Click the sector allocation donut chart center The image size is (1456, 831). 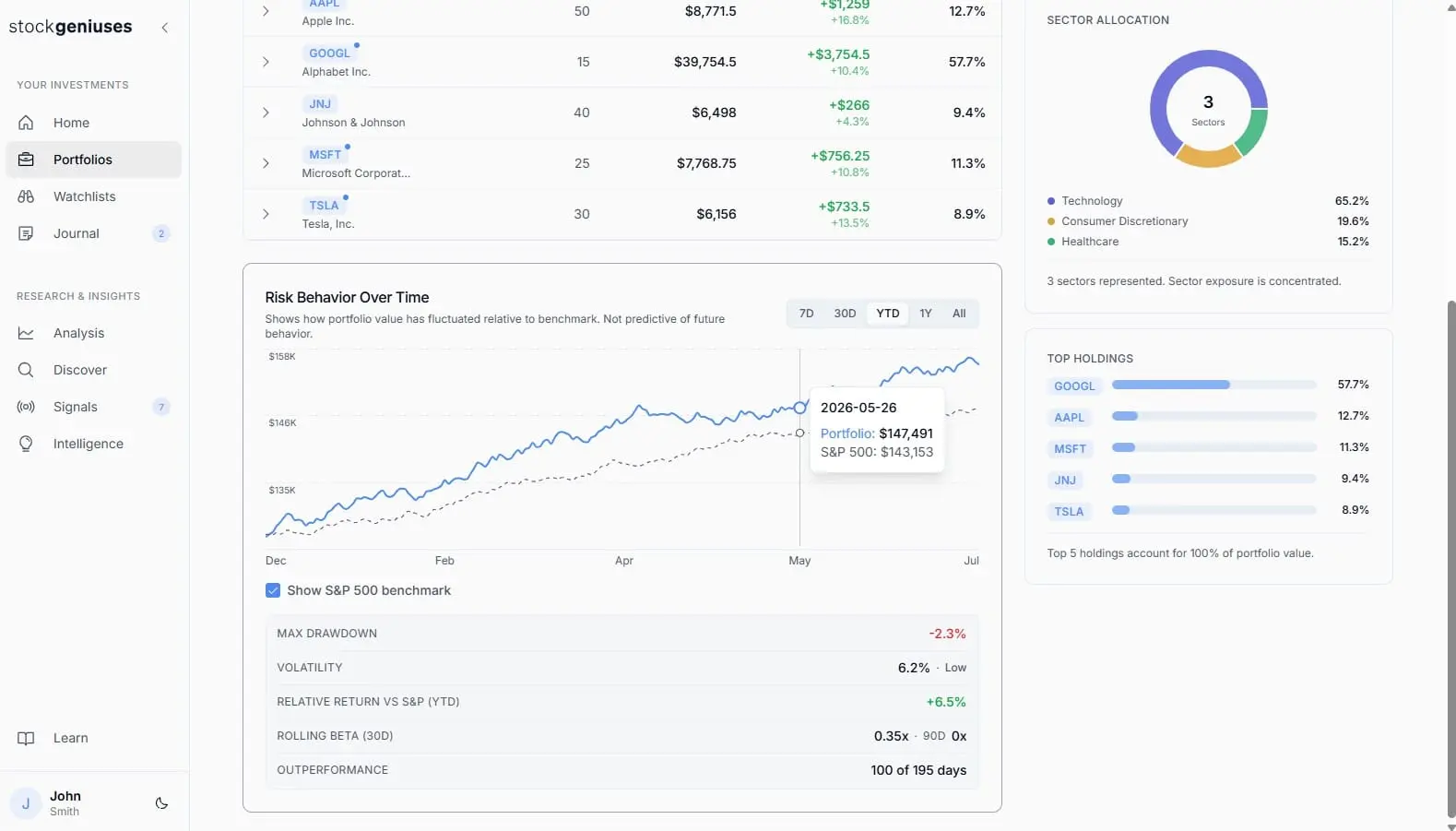[1208, 109]
